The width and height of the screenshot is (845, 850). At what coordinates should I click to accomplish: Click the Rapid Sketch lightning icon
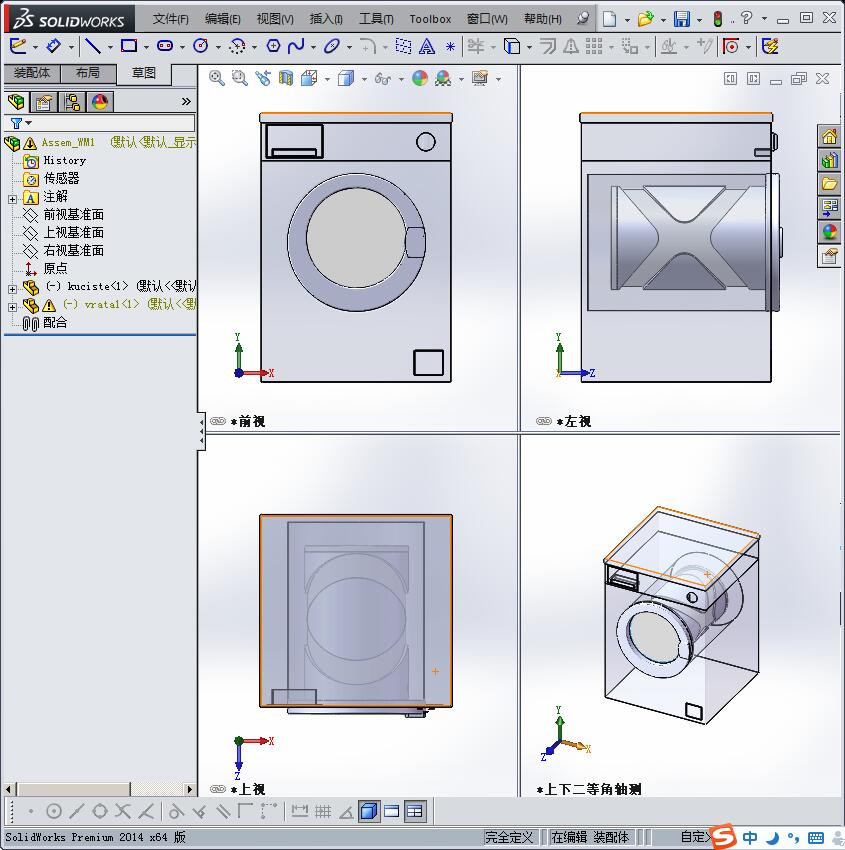(x=770, y=47)
